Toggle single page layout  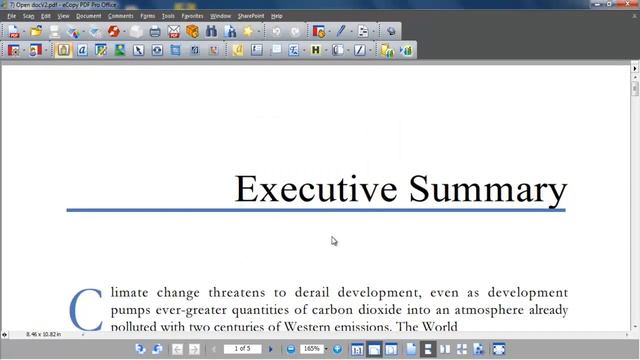[411, 349]
